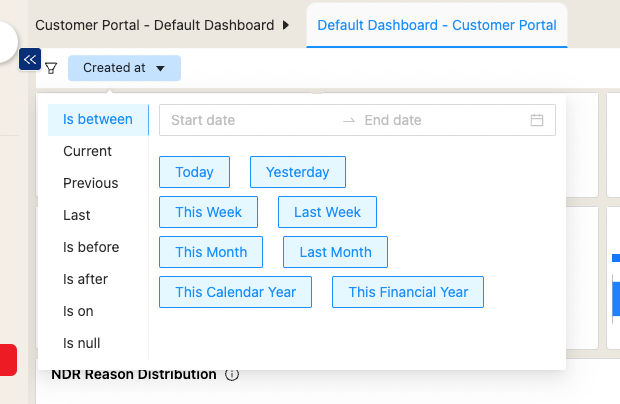The image size is (620, 404).
Task: Click arrow next to Customer Portal breadcrumb
Action: [288, 24]
